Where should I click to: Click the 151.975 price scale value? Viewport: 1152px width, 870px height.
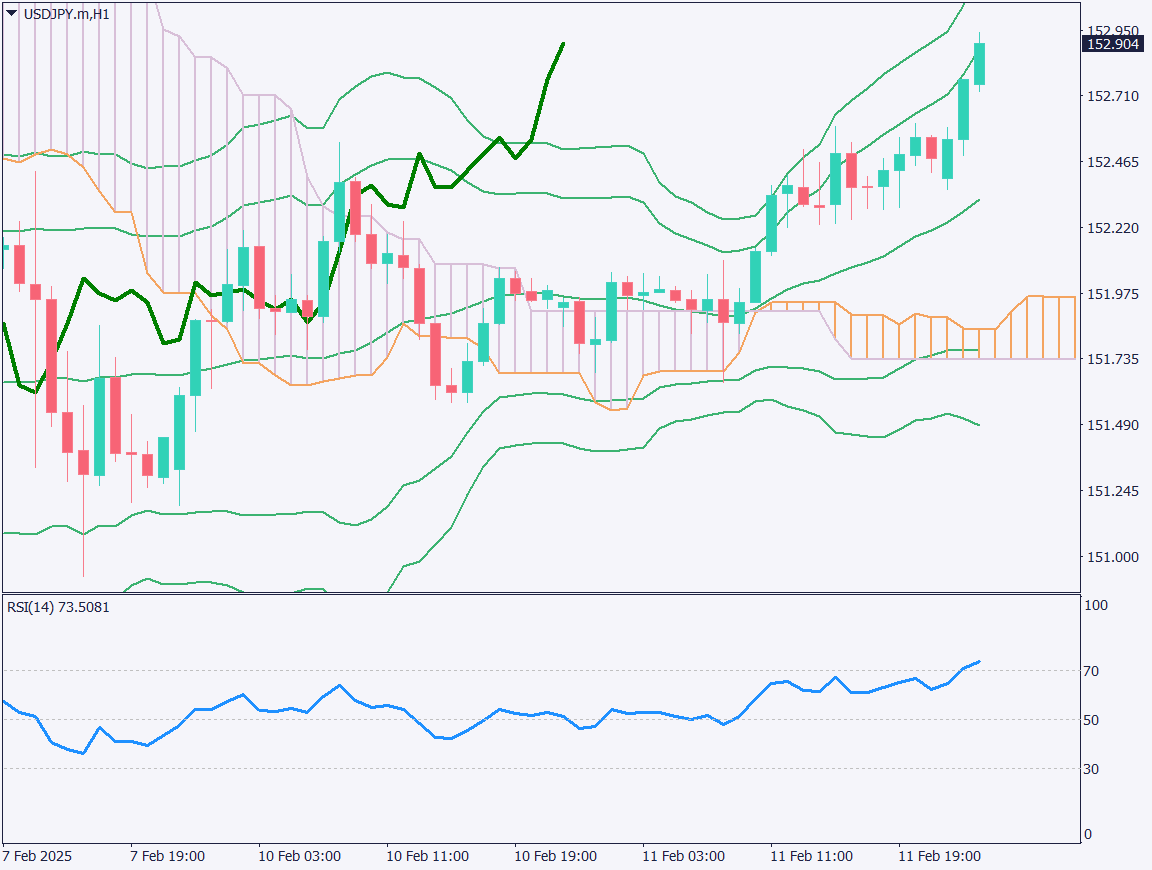(1112, 294)
